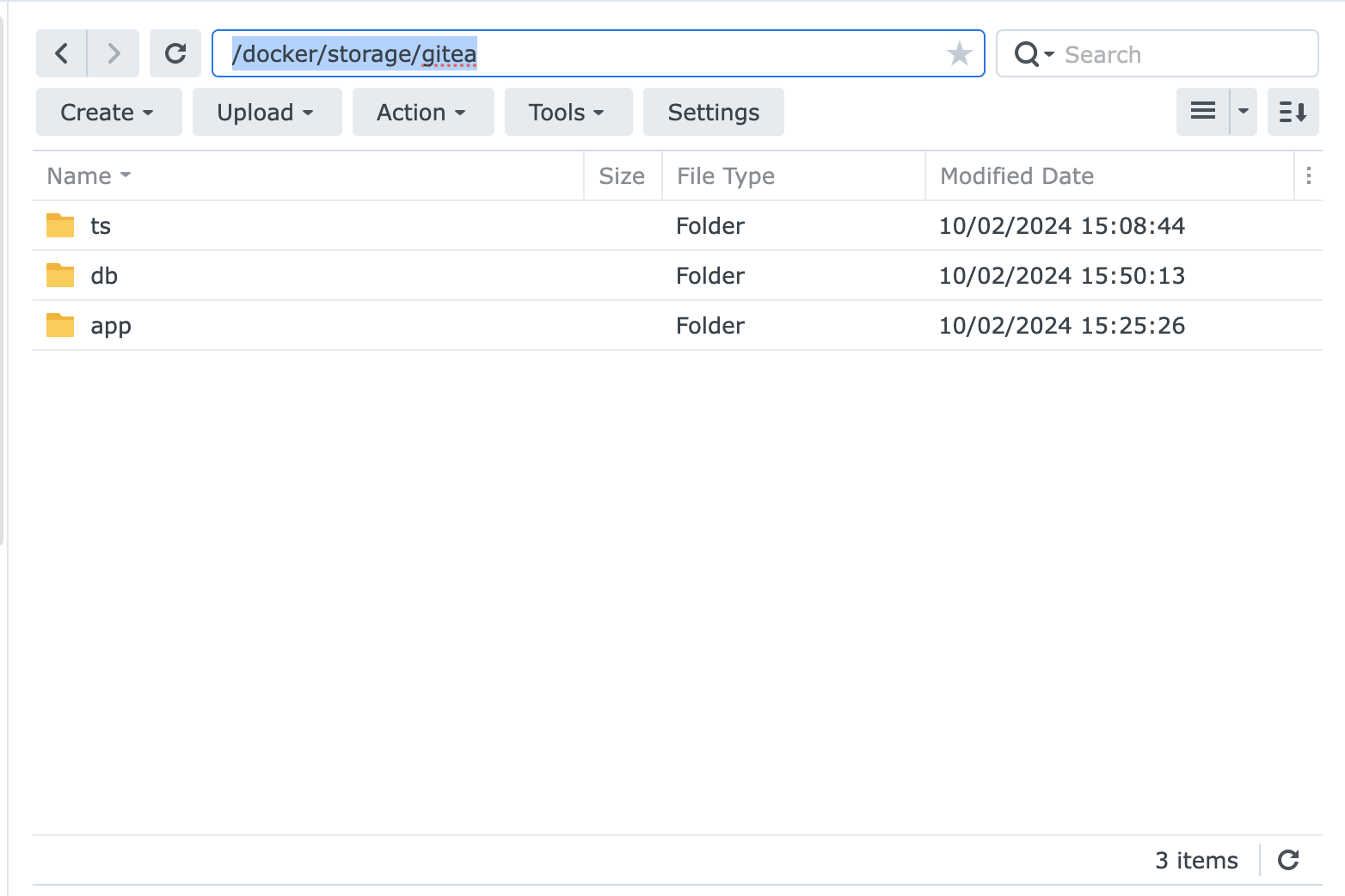The height and width of the screenshot is (896, 1345).
Task: Open search options magnifier dropdown
Action: [1034, 54]
